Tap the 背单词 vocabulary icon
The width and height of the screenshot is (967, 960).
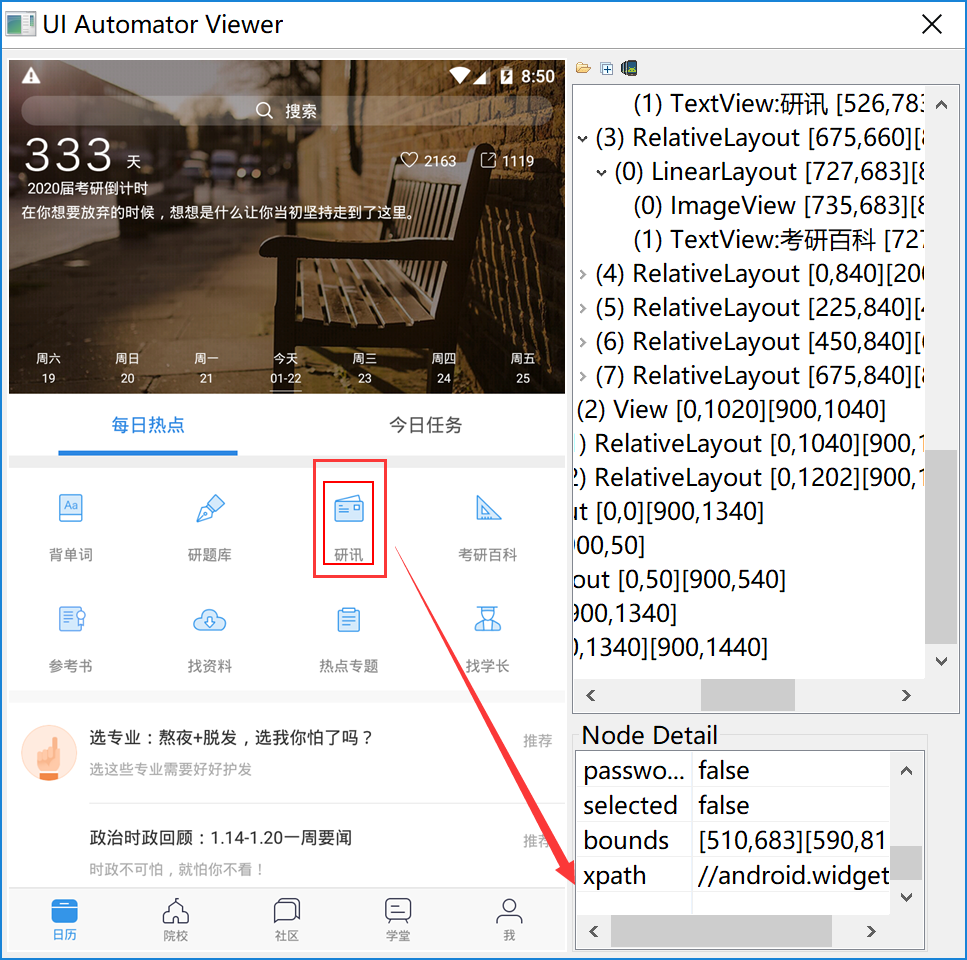coord(71,508)
